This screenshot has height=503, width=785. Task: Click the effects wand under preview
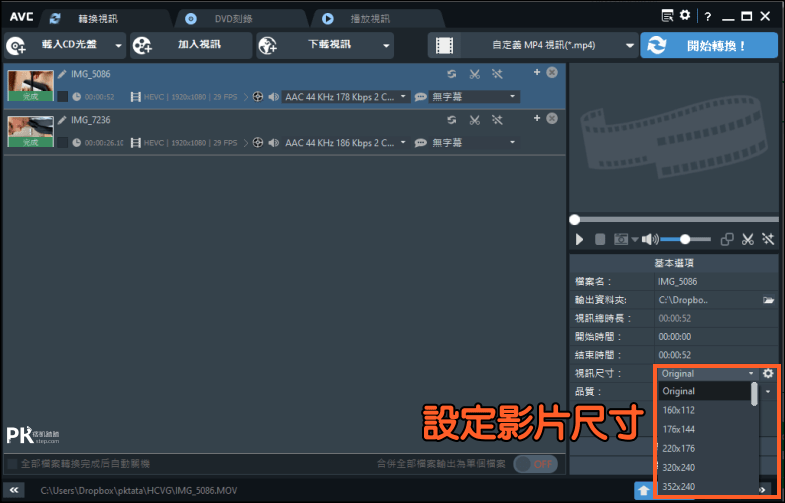point(768,239)
